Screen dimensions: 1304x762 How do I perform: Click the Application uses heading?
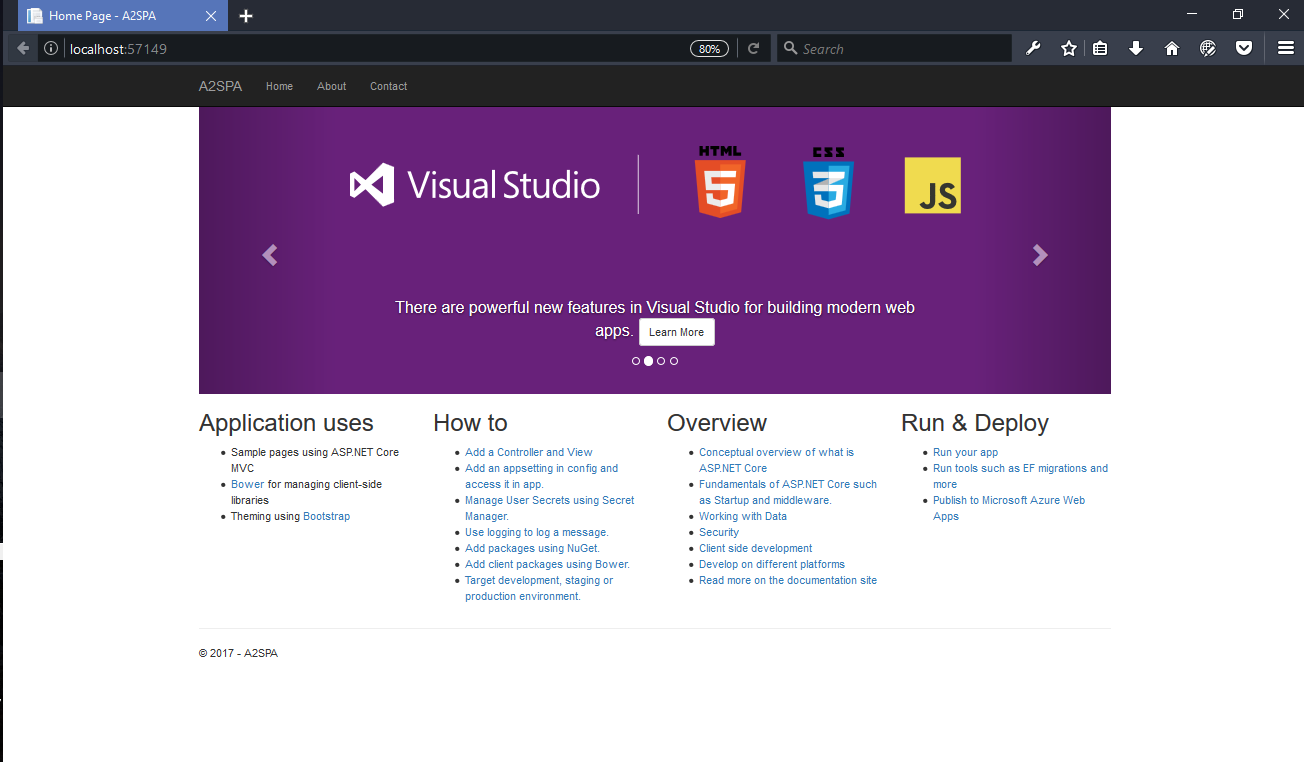click(286, 423)
